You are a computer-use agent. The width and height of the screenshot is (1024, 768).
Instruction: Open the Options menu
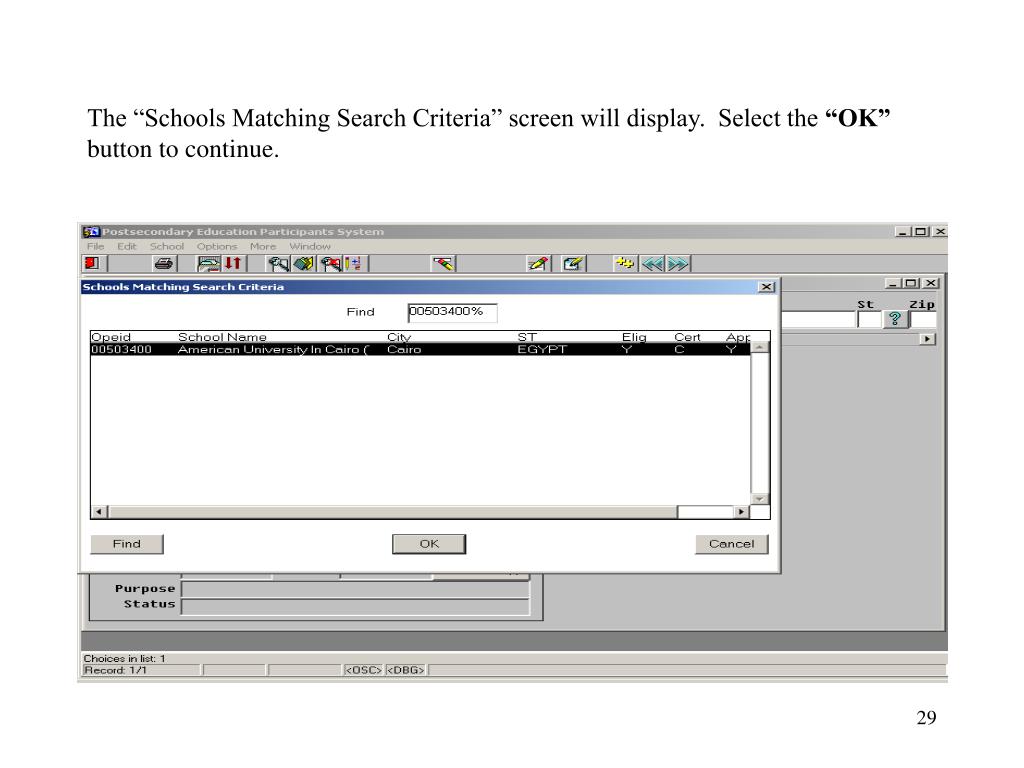217,246
